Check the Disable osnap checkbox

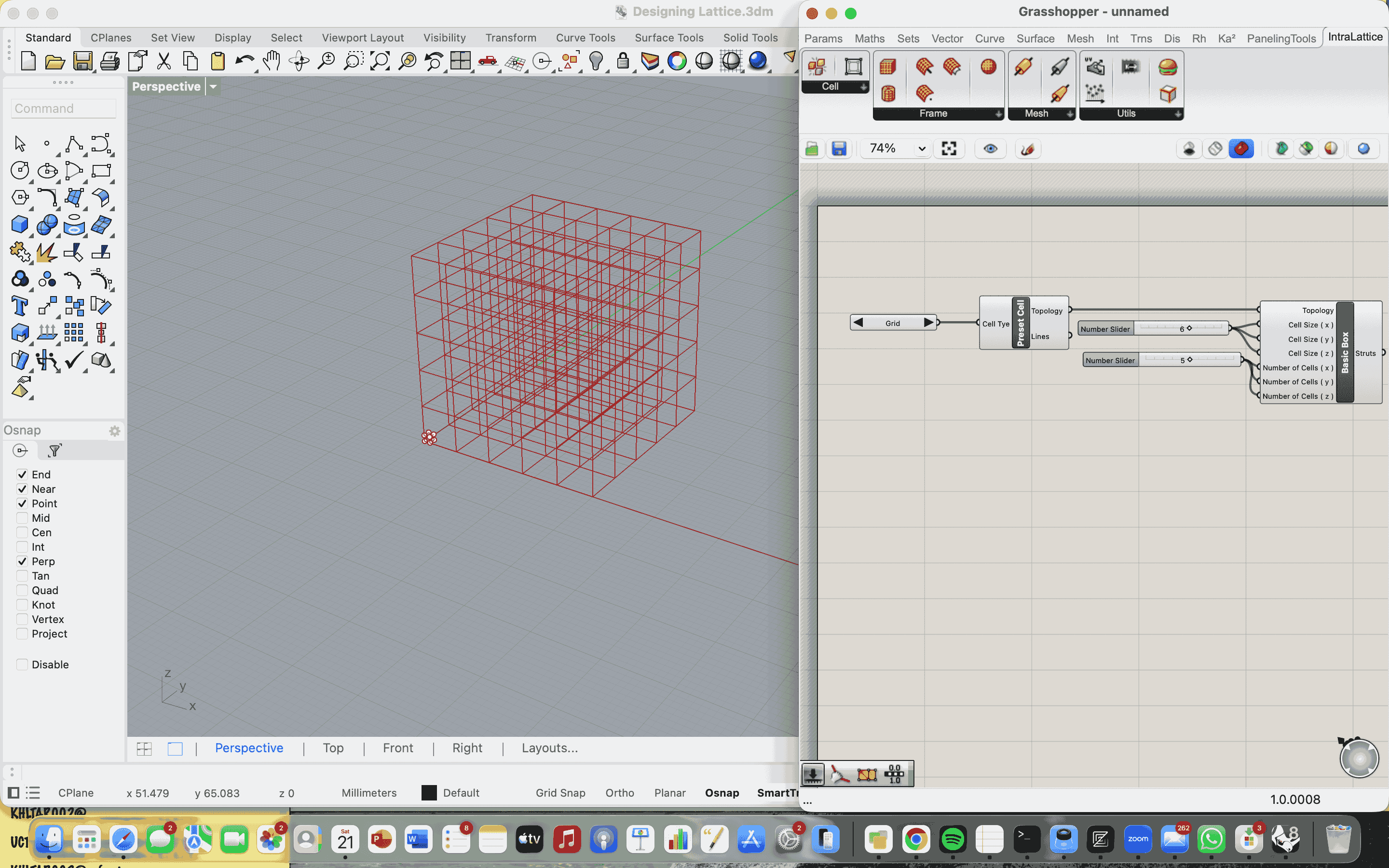coord(22,664)
